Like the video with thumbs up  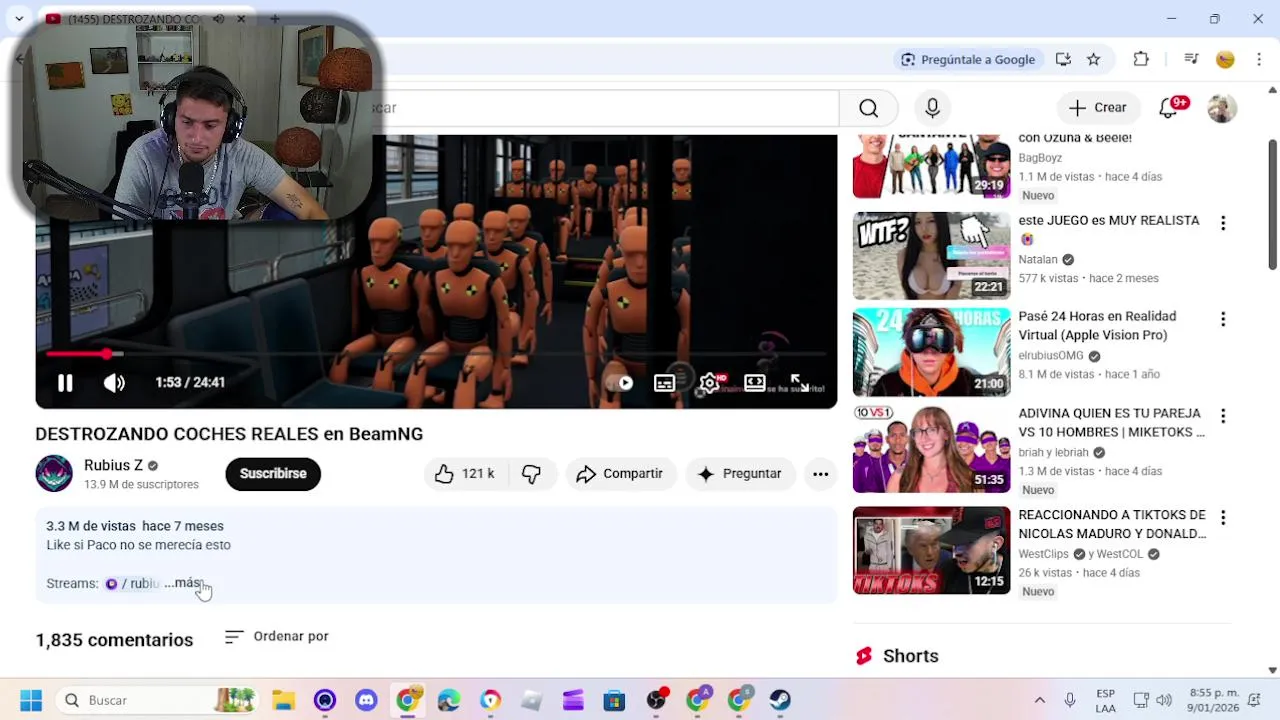click(x=465, y=473)
